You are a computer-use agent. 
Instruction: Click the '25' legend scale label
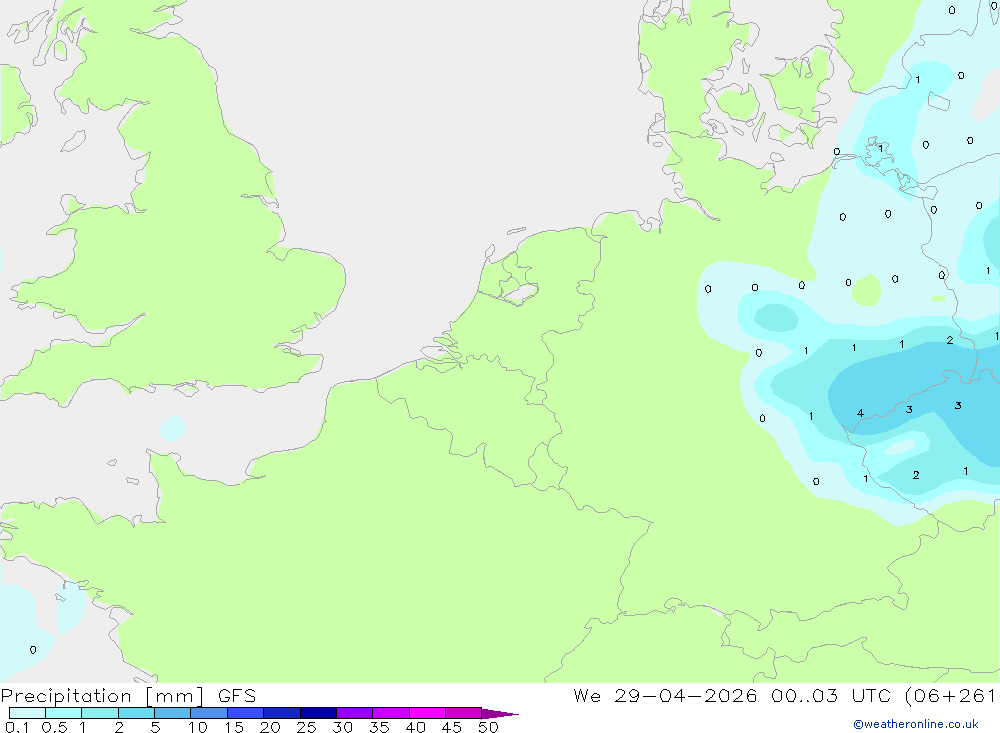[x=306, y=727]
